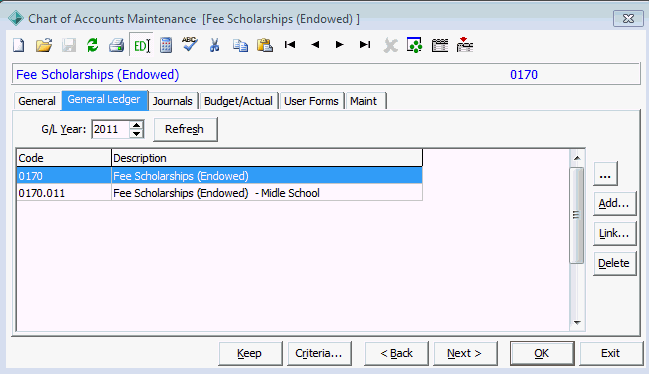Click the green Refresh arrows icon
649x374 pixels.
[x=92, y=45]
